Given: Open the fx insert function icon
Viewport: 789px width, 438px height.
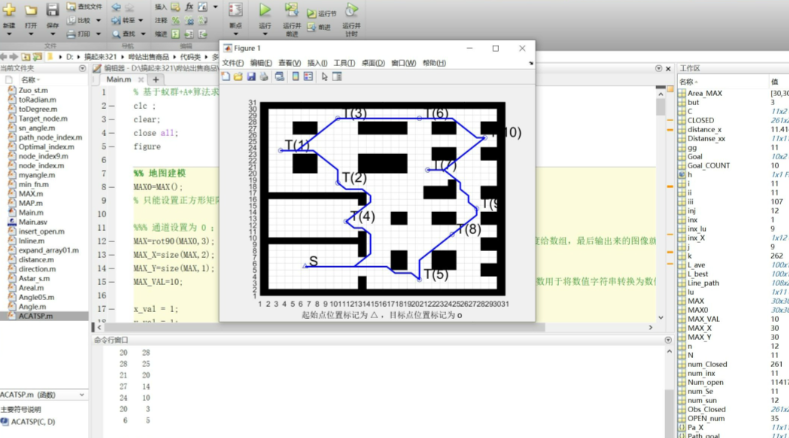Looking at the screenshot, I should coord(190,7).
